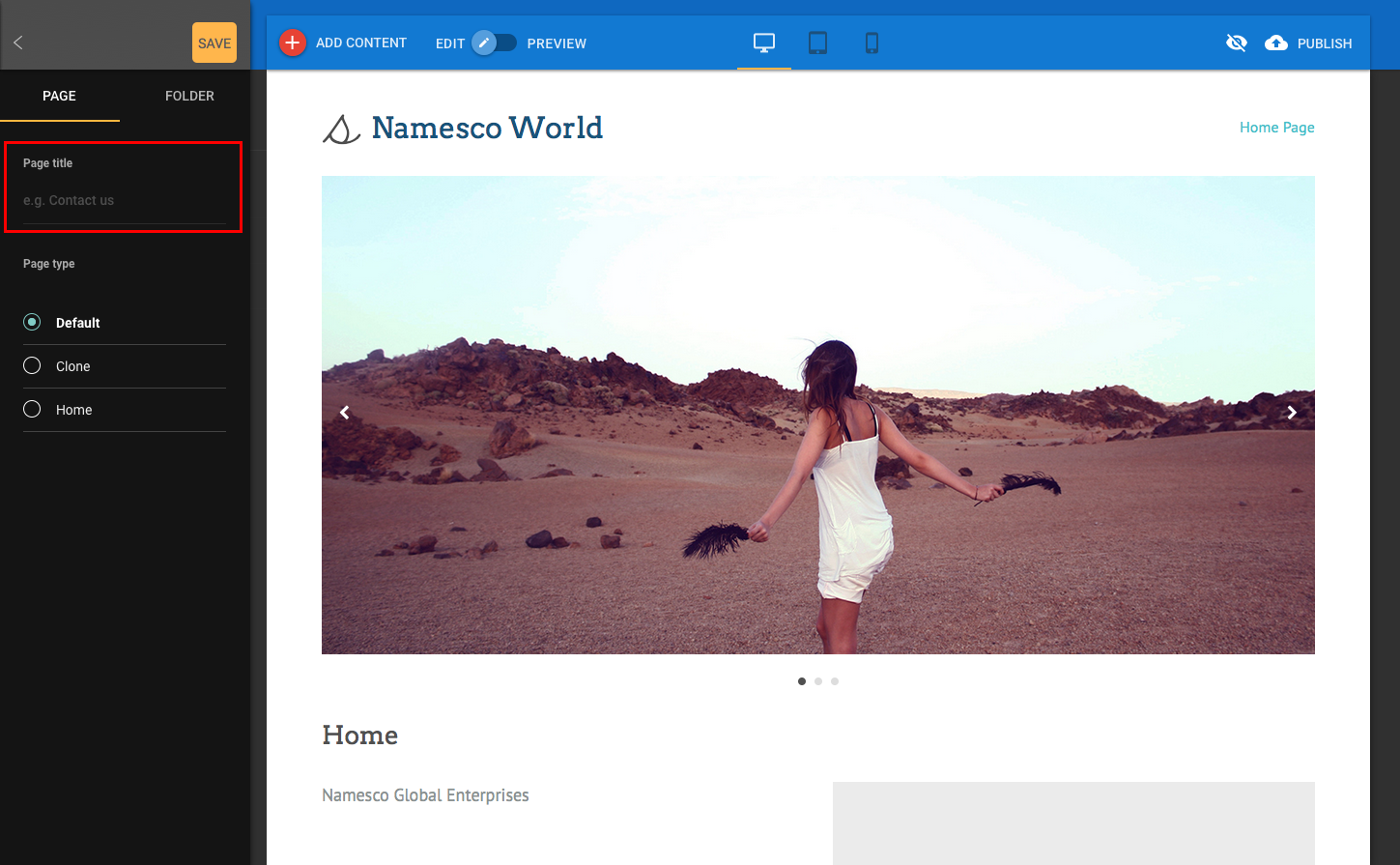Jump to second slider dot
This screenshot has height=865, width=1400.
pos(818,681)
